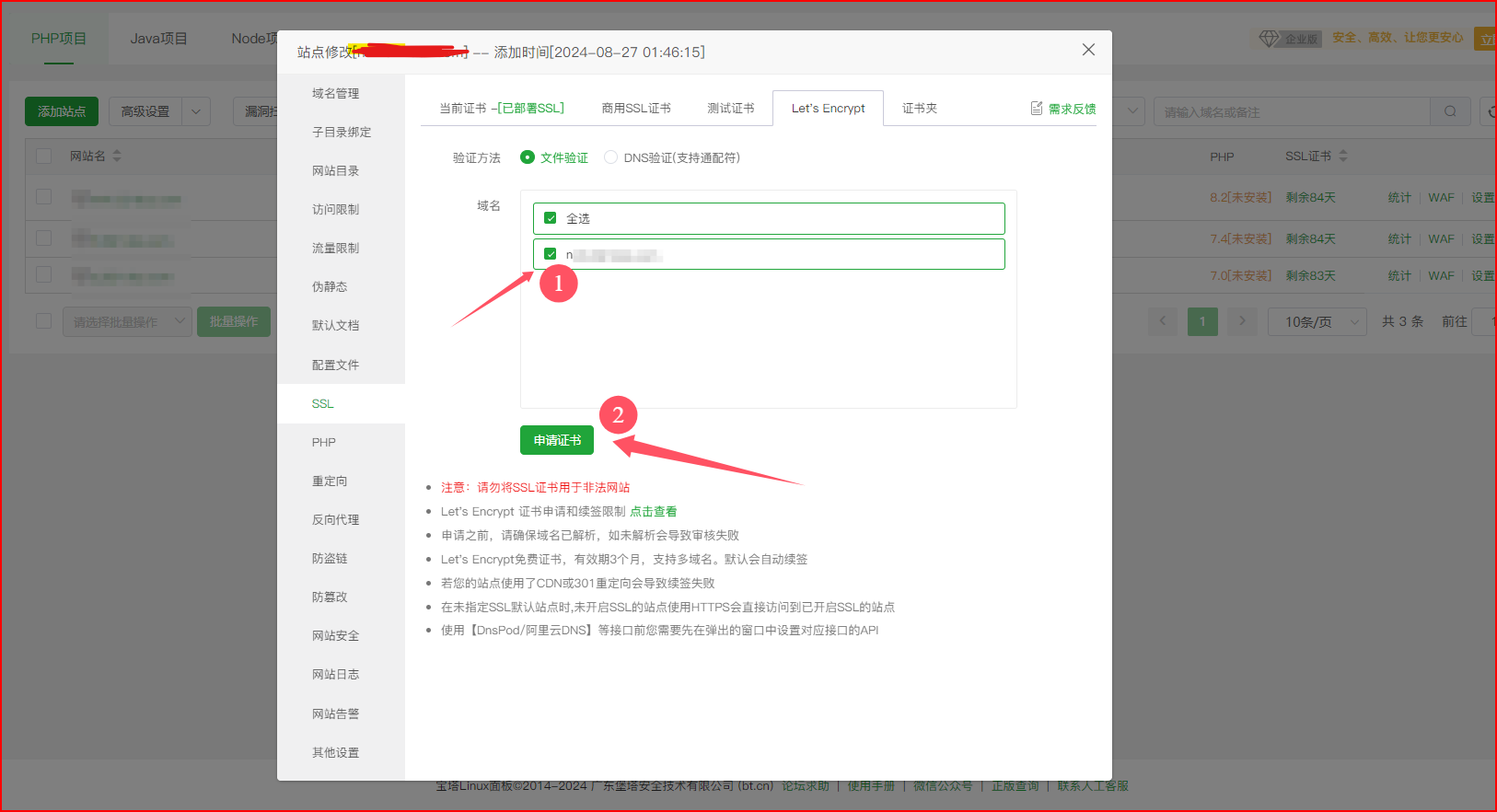Check the PHP 7.4 site row checkbox
Image resolution: width=1497 pixels, height=812 pixels.
[x=43, y=238]
